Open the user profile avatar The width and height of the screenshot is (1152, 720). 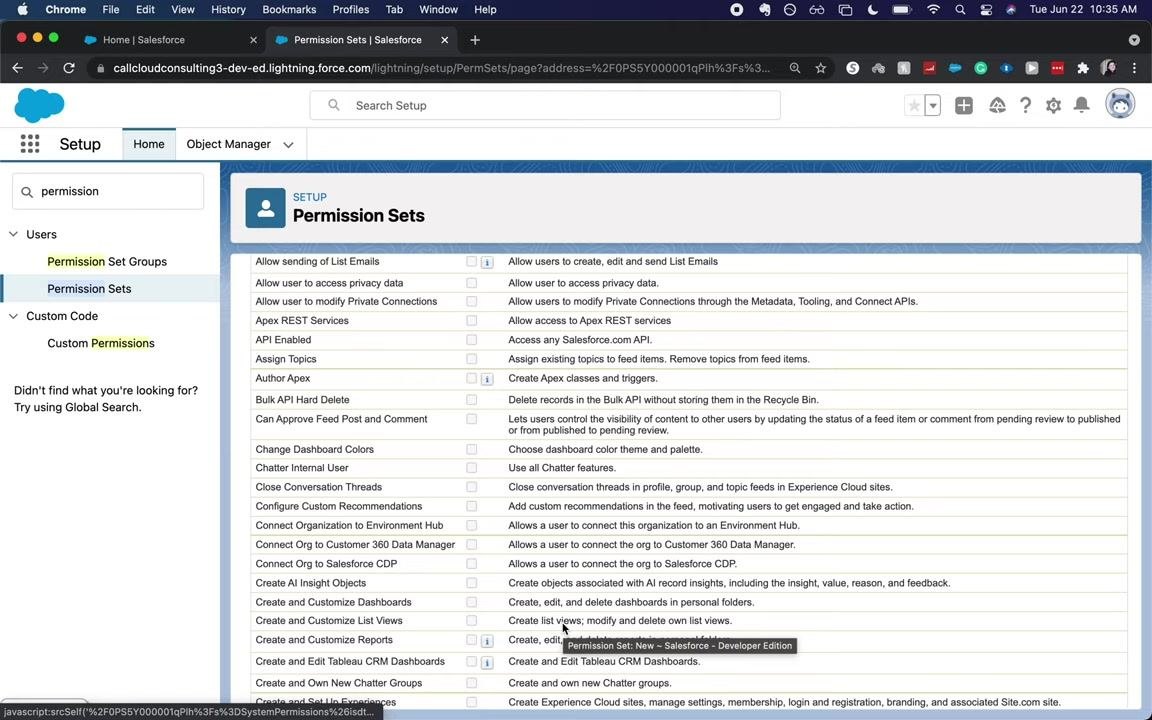[x=1120, y=104]
